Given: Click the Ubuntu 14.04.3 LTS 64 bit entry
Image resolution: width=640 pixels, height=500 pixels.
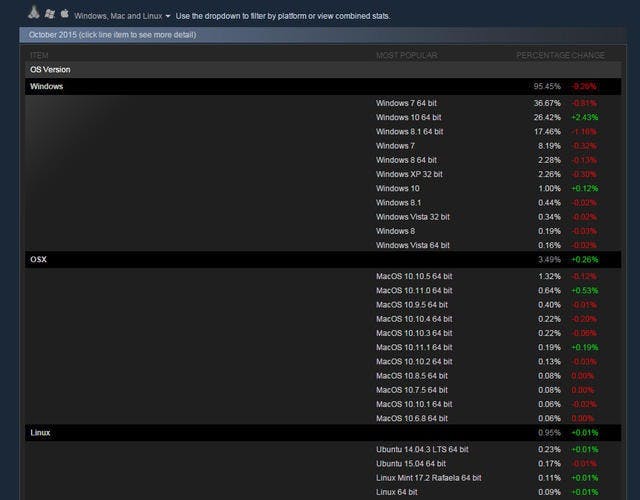Looking at the screenshot, I should (x=422, y=449).
